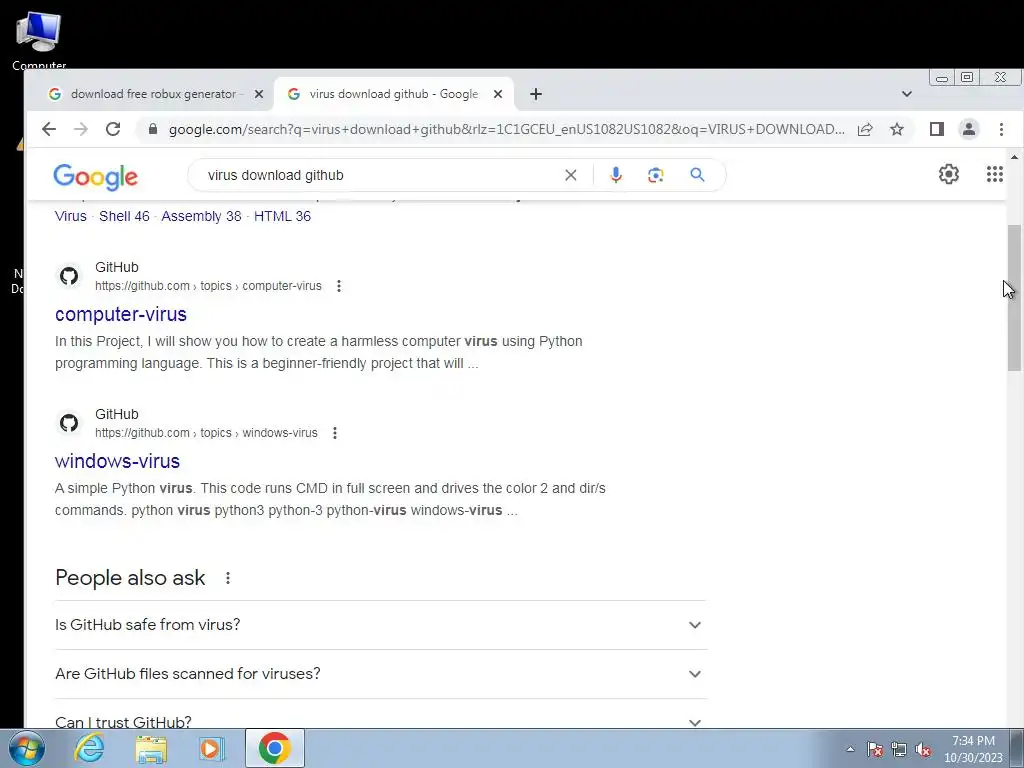The height and width of the screenshot is (768, 1024).
Task: Go back using the browser back arrow
Action: click(x=49, y=129)
